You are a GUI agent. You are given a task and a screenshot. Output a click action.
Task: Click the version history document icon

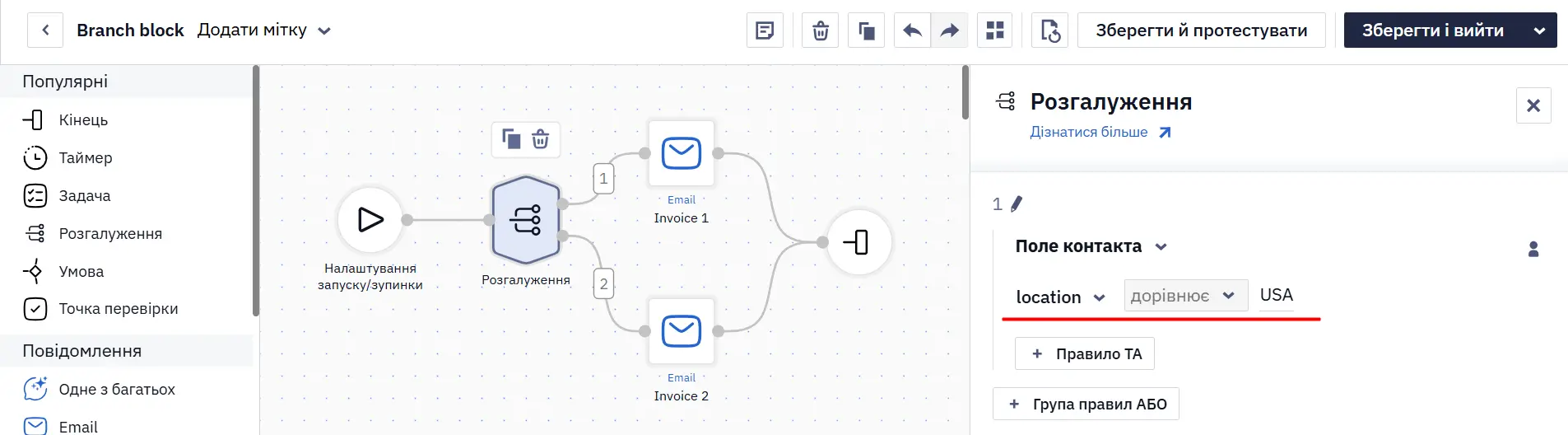(1050, 30)
